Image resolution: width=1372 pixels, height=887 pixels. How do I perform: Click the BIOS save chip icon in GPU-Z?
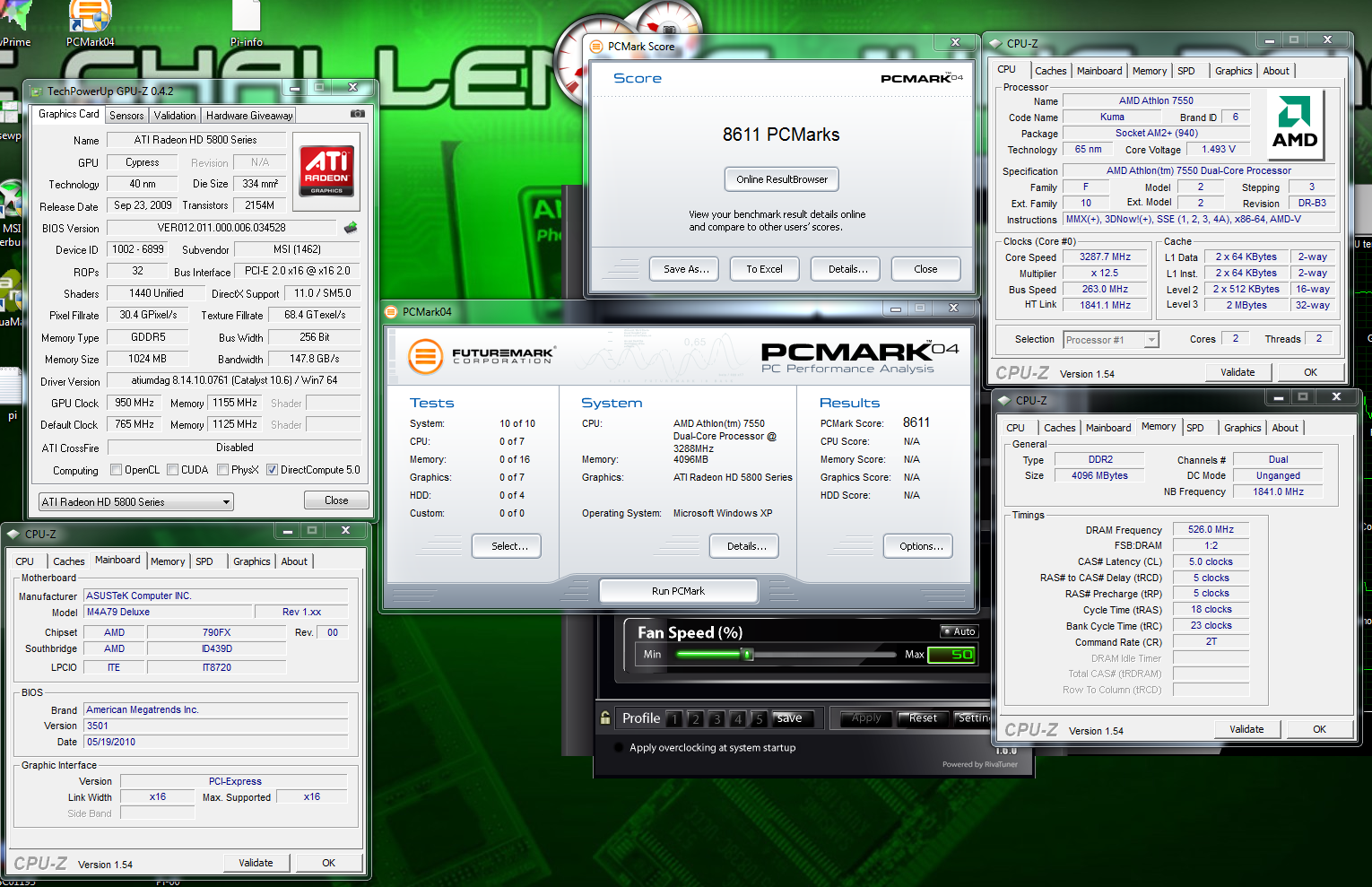(x=351, y=228)
